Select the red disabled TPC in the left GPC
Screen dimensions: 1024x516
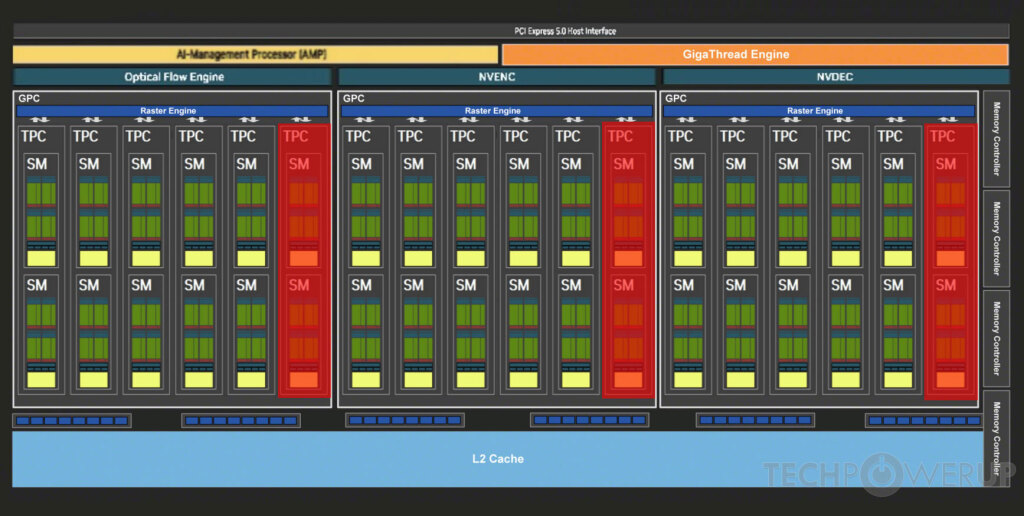pyautogui.click(x=304, y=260)
